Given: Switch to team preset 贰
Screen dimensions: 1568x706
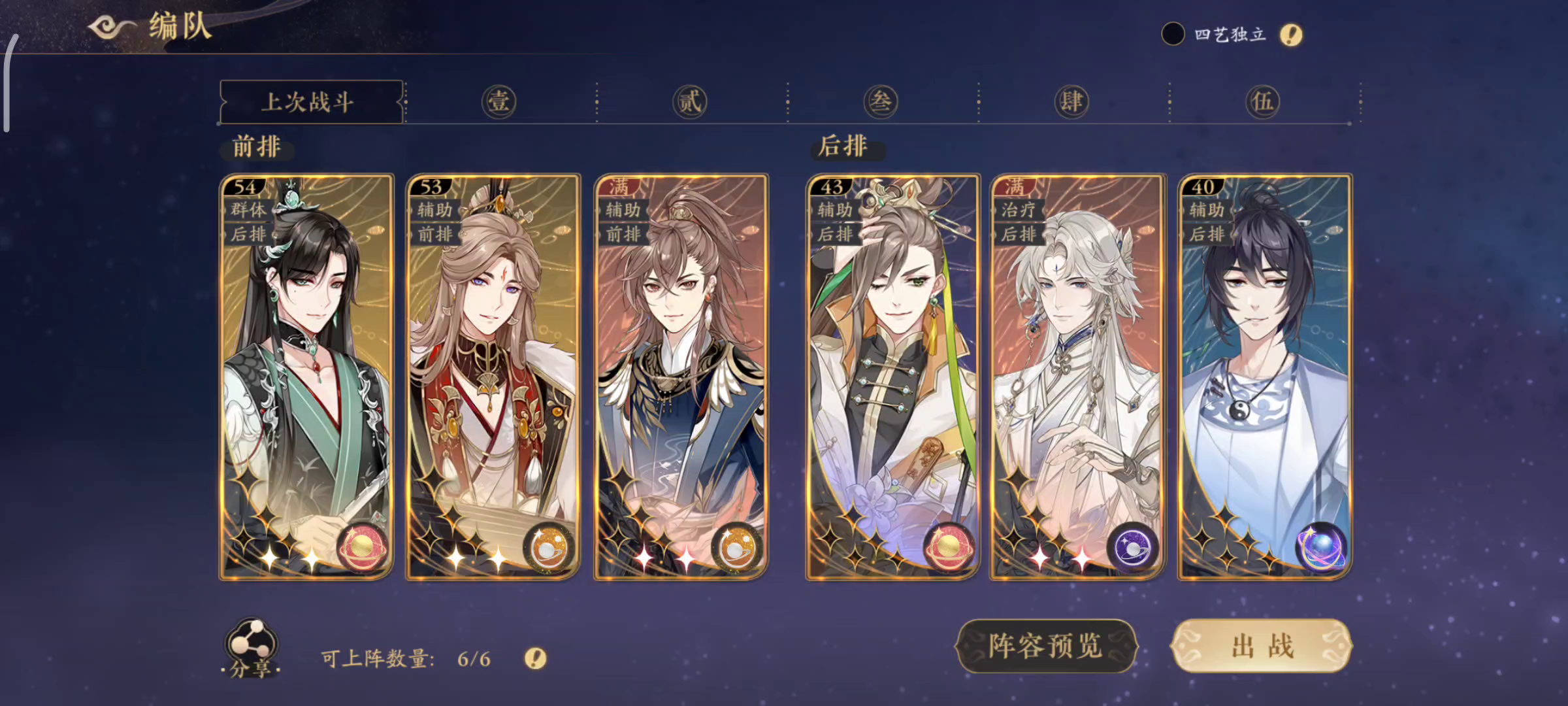Looking at the screenshot, I should click(x=690, y=102).
